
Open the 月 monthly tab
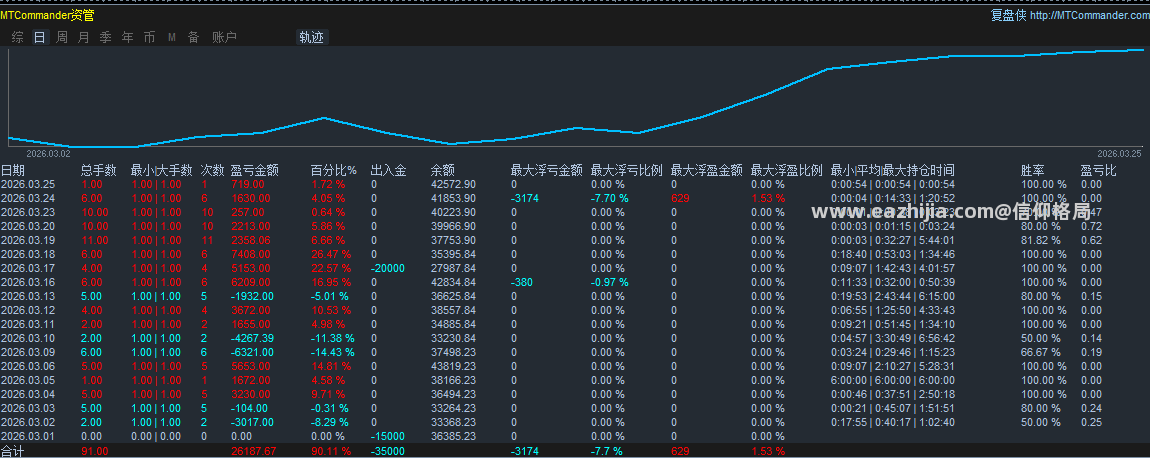click(84, 37)
